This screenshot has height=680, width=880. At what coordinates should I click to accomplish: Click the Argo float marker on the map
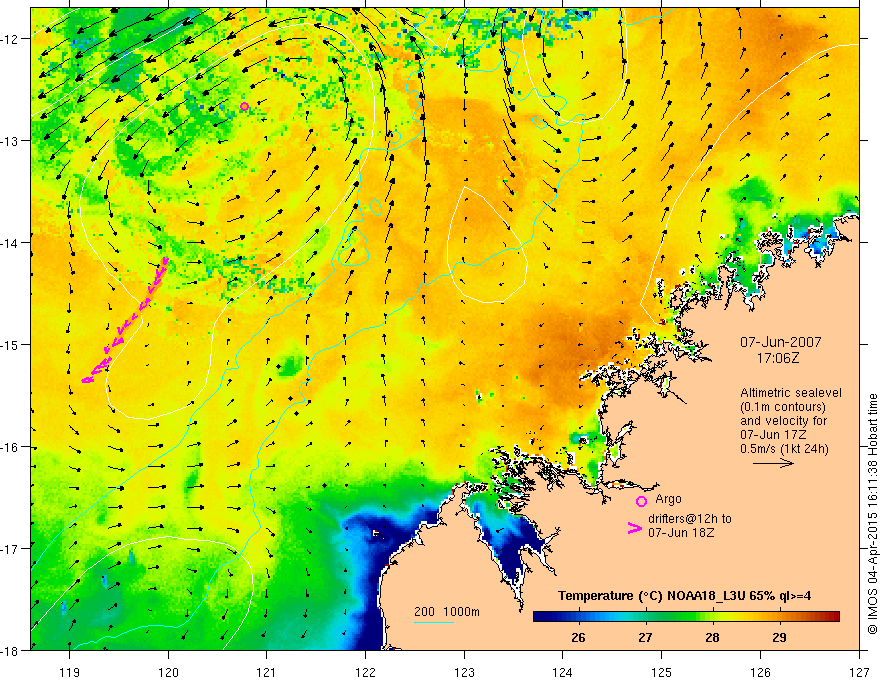244,107
